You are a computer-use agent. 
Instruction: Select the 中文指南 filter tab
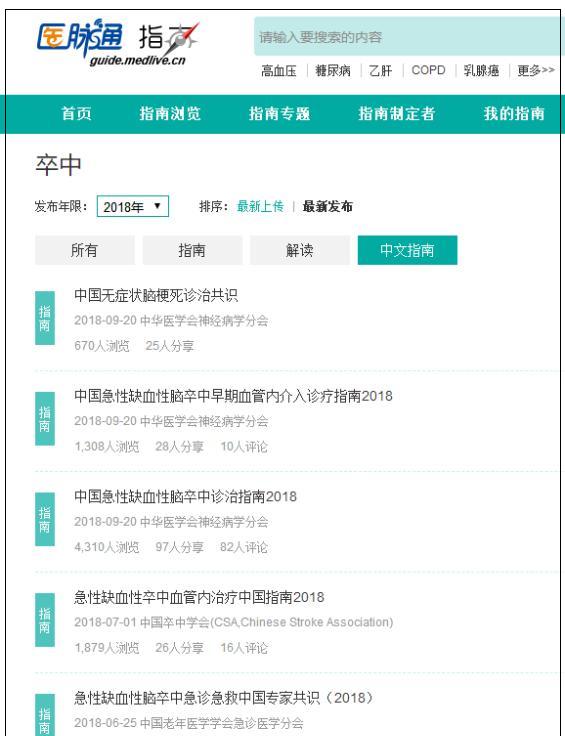(x=407, y=250)
